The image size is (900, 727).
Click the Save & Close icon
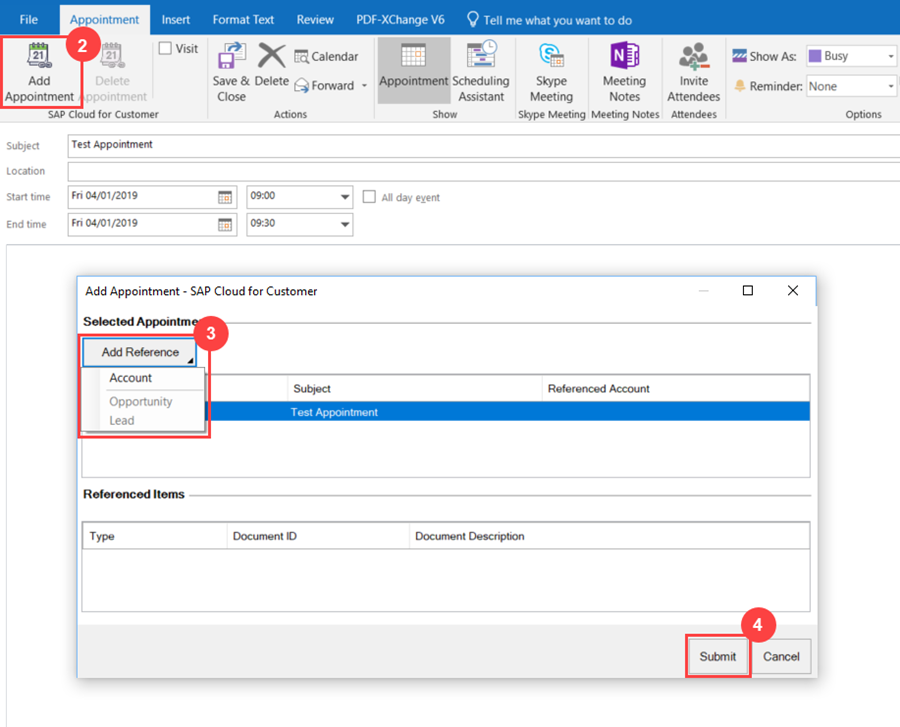coord(231,56)
